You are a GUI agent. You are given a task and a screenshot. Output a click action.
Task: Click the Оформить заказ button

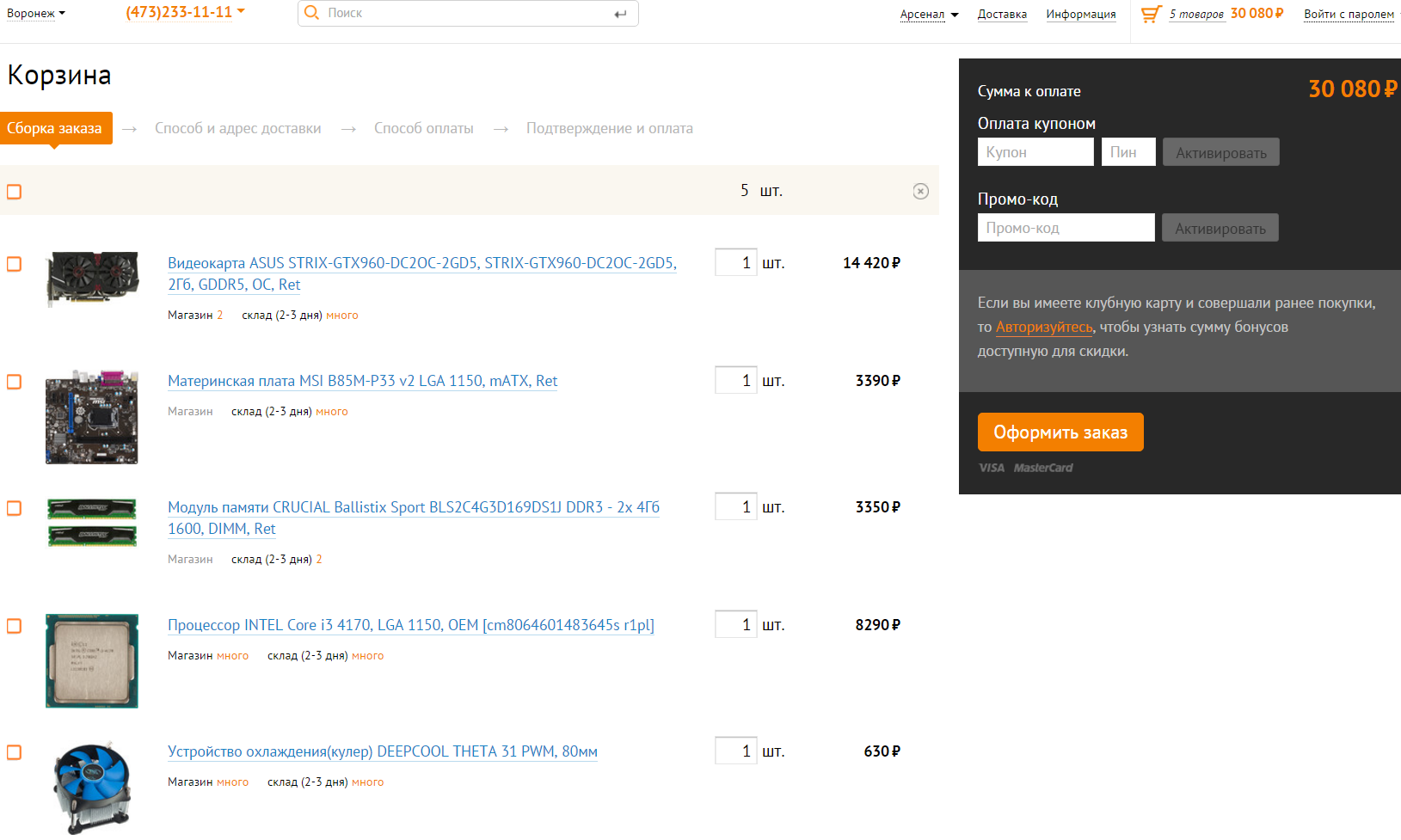[x=1060, y=432]
